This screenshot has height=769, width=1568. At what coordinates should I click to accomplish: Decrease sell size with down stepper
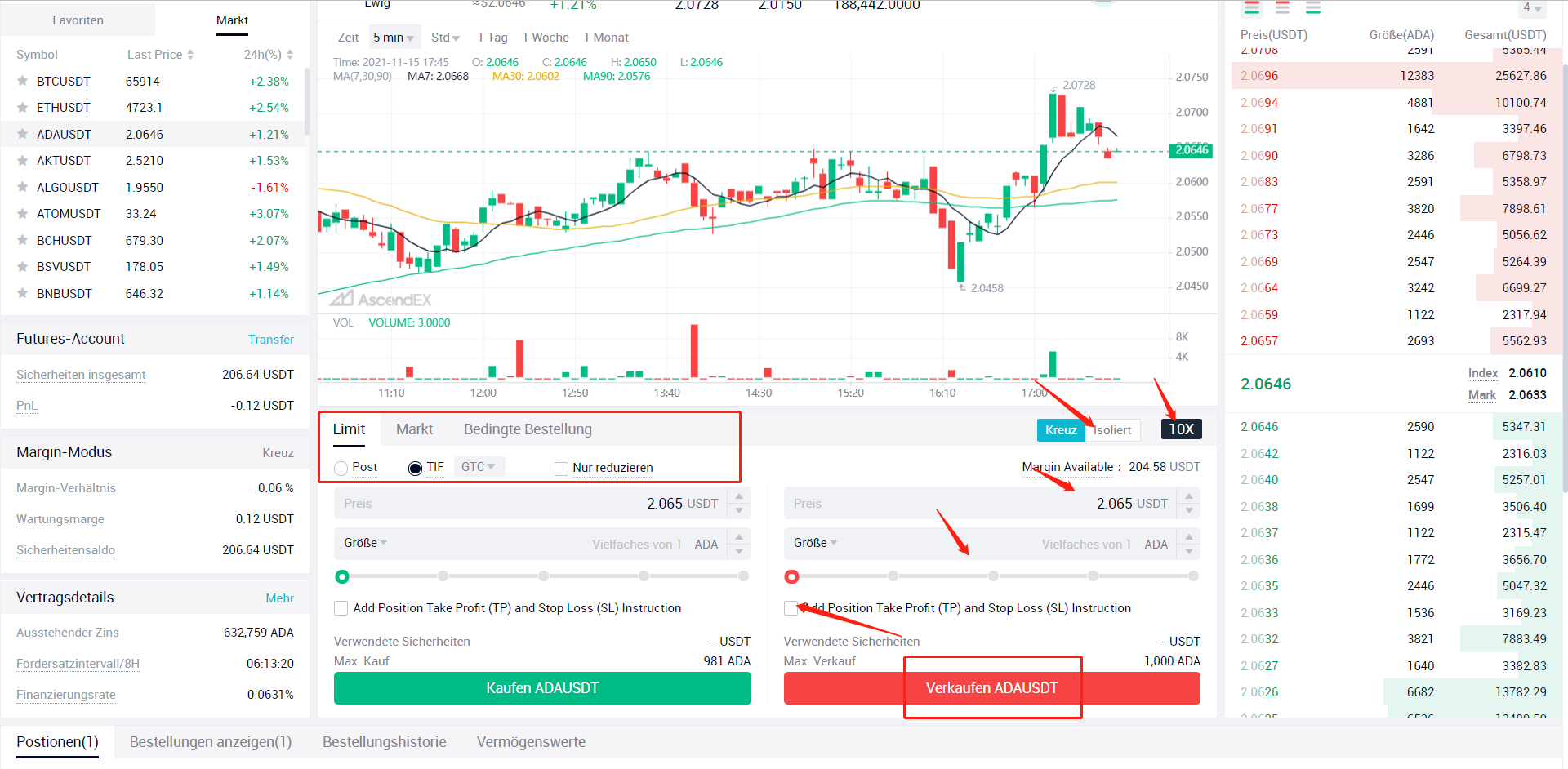(1189, 552)
